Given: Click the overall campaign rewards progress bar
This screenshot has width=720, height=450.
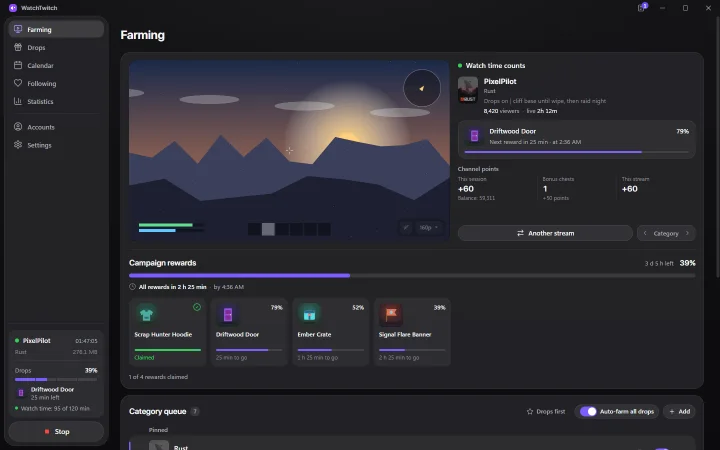Looking at the screenshot, I should coord(412,276).
